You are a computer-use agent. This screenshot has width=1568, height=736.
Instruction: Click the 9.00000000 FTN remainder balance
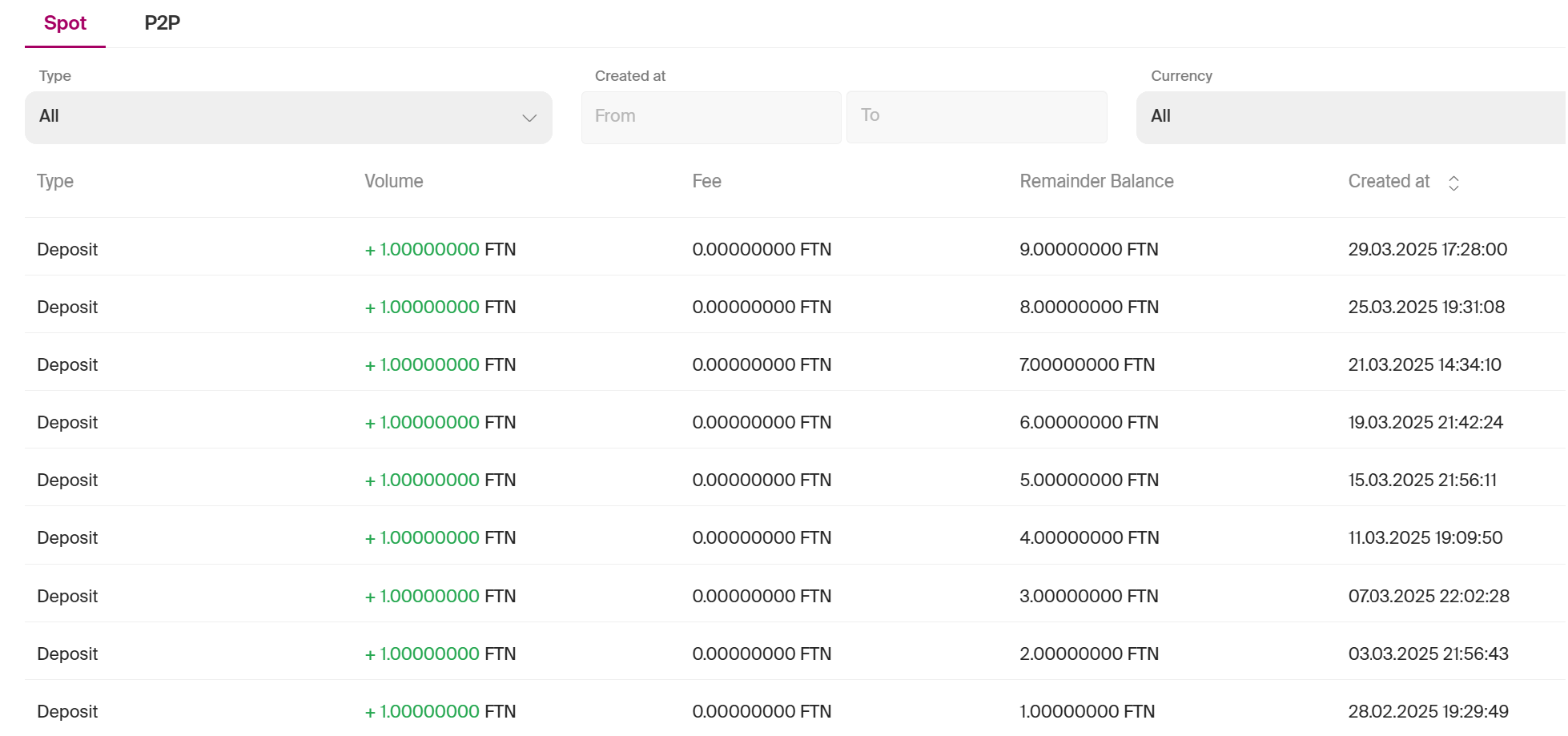click(x=1089, y=250)
